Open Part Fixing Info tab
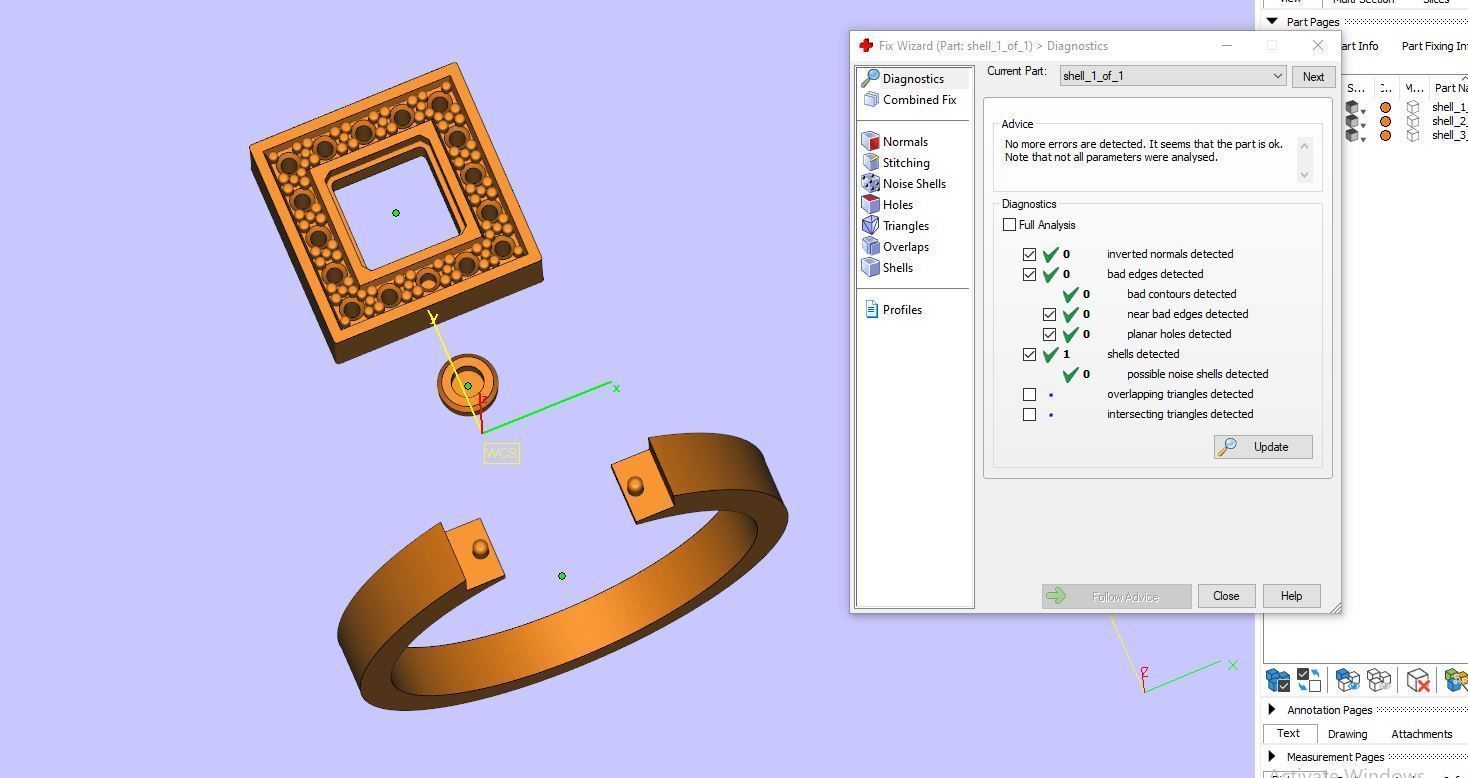The image size is (1468, 778). (x=1435, y=46)
